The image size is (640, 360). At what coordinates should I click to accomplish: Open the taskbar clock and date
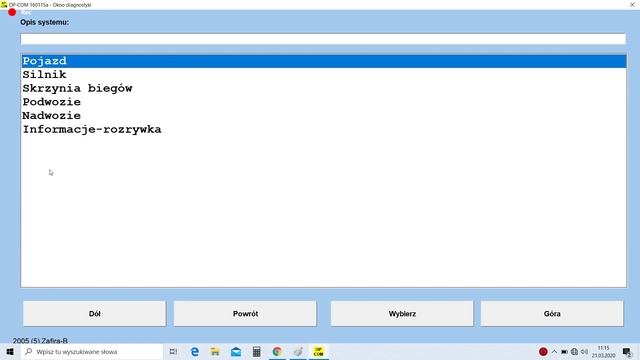pos(603,352)
